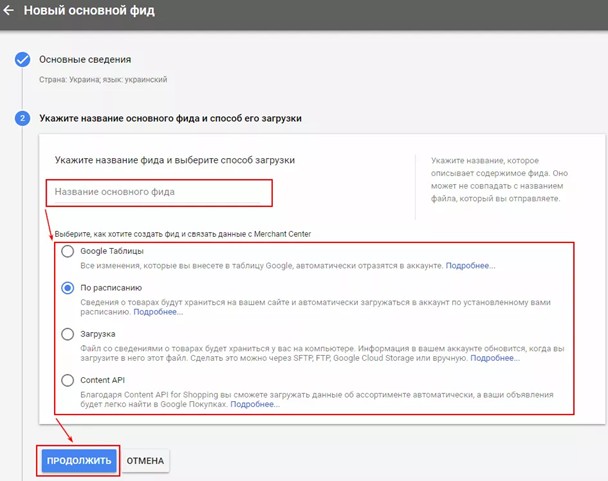Select the По расписанию radio button
The image size is (608, 481).
[68, 288]
